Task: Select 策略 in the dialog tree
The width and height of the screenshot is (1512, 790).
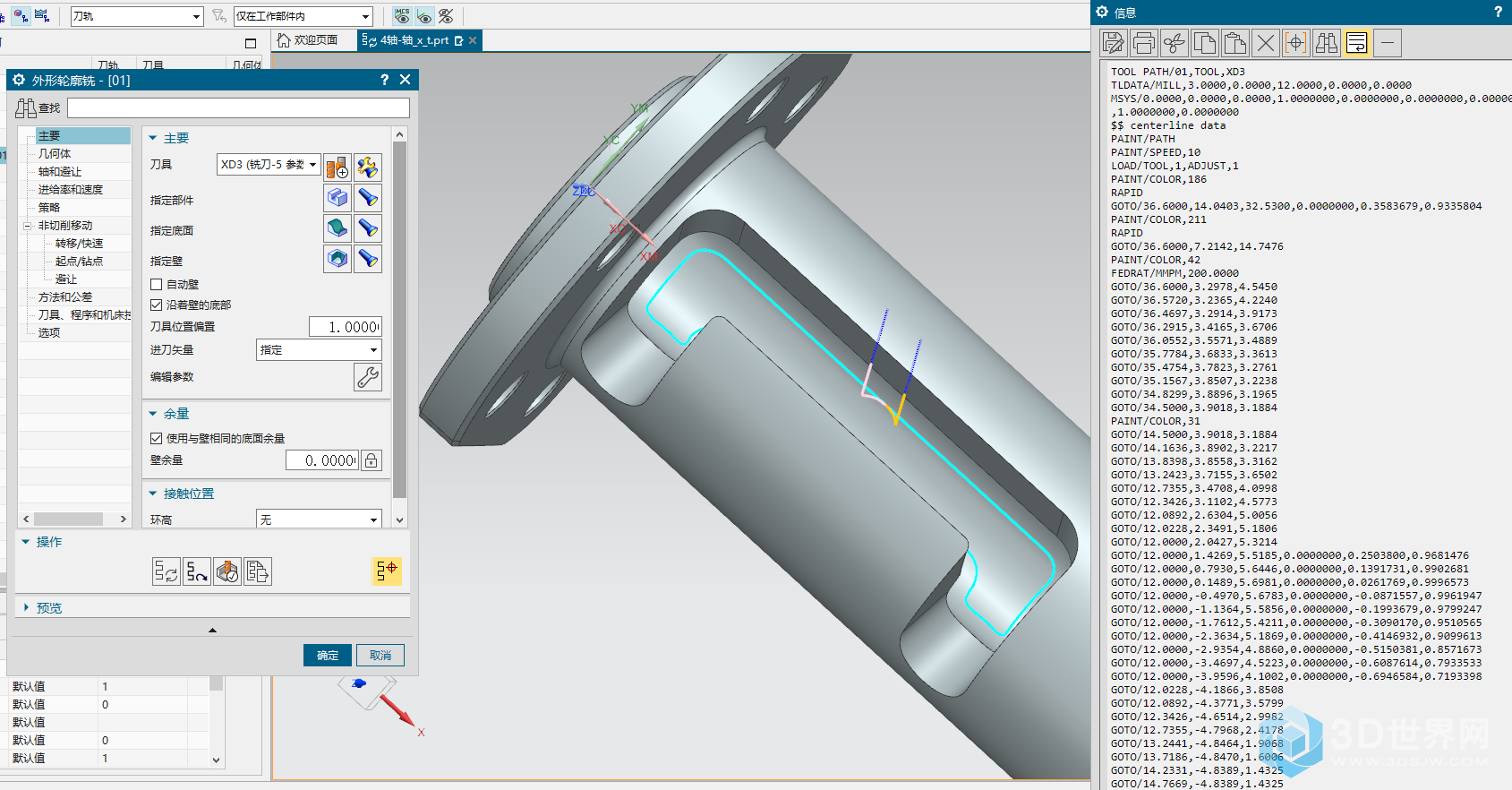Action: coord(49,208)
